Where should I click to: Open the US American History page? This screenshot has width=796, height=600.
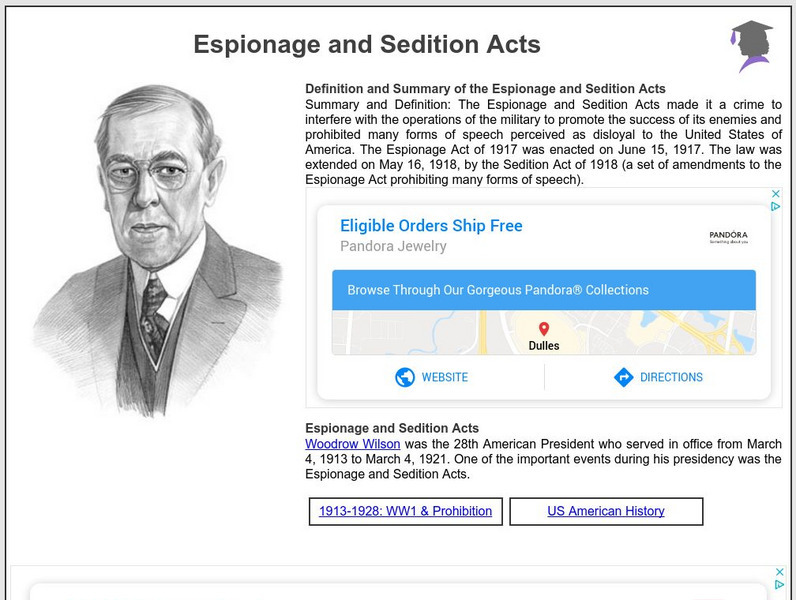pyautogui.click(x=605, y=511)
